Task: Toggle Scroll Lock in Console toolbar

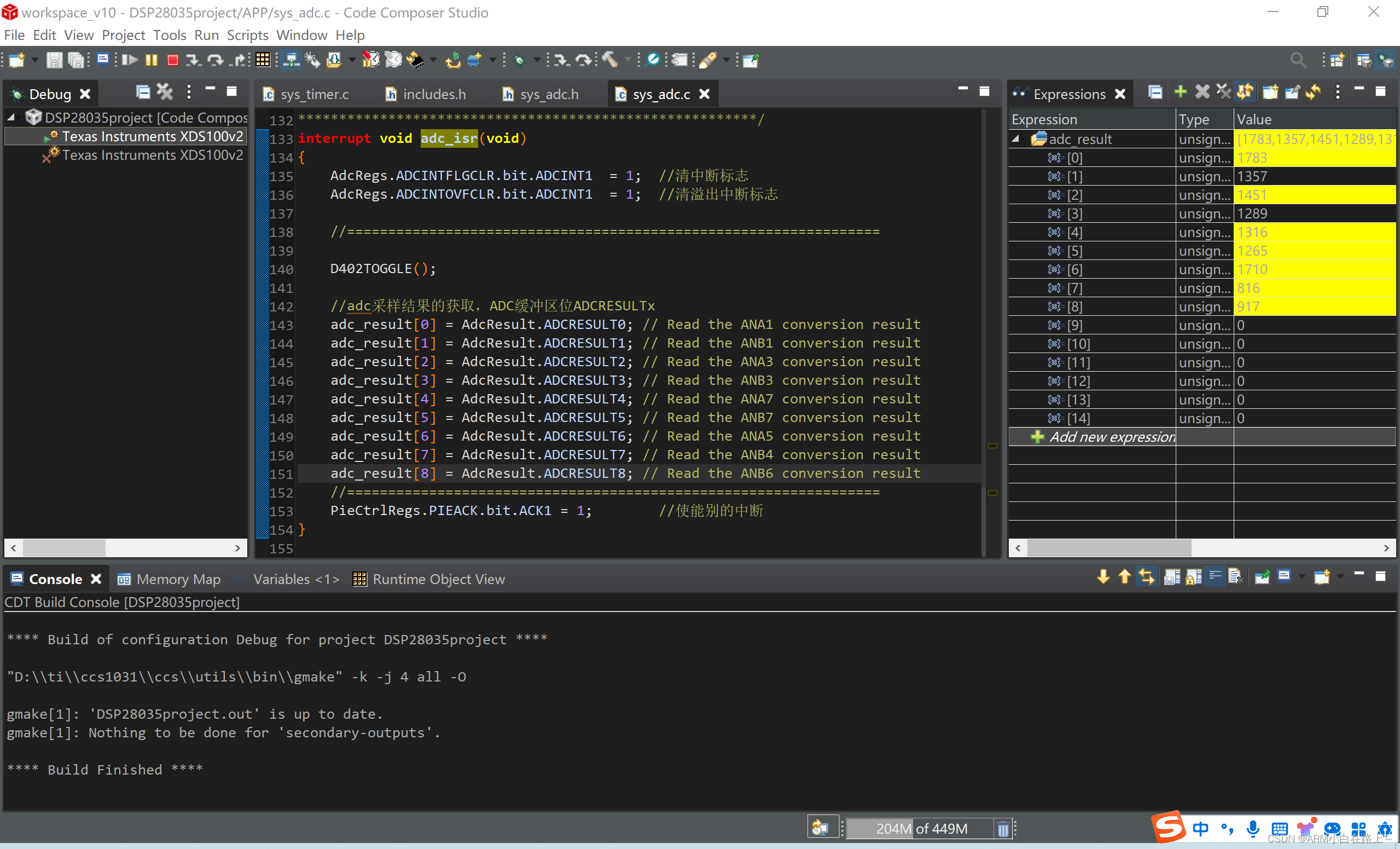Action: pos(1193,577)
